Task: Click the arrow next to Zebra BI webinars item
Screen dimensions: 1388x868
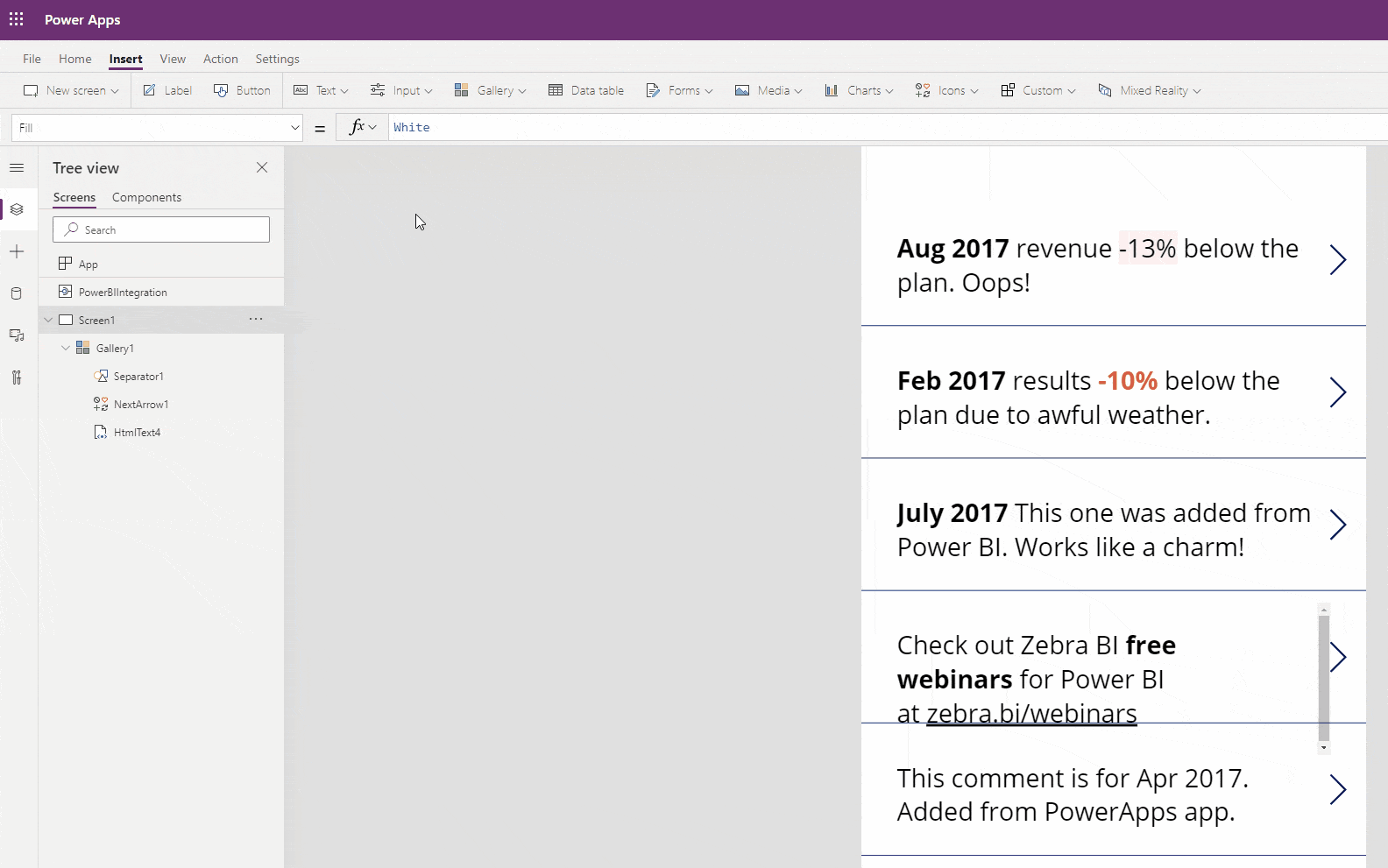Action: (x=1339, y=657)
